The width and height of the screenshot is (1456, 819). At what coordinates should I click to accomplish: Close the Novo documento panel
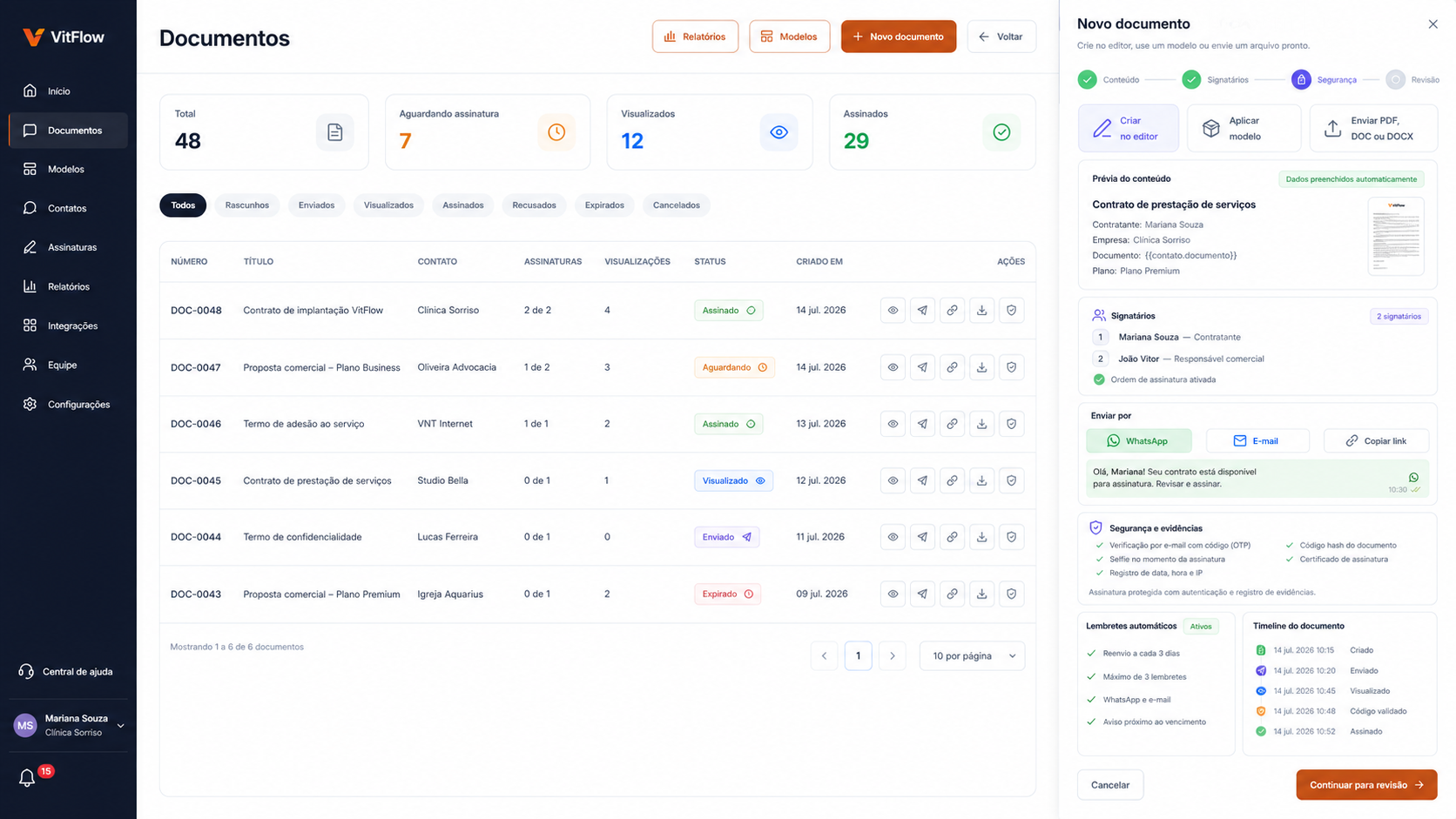(1432, 24)
